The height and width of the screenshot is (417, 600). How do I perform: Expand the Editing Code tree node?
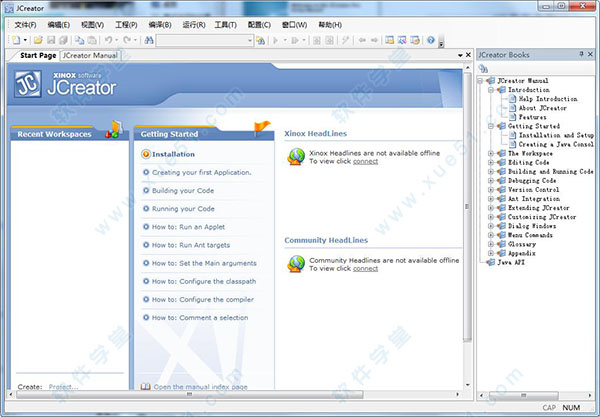[491, 163]
